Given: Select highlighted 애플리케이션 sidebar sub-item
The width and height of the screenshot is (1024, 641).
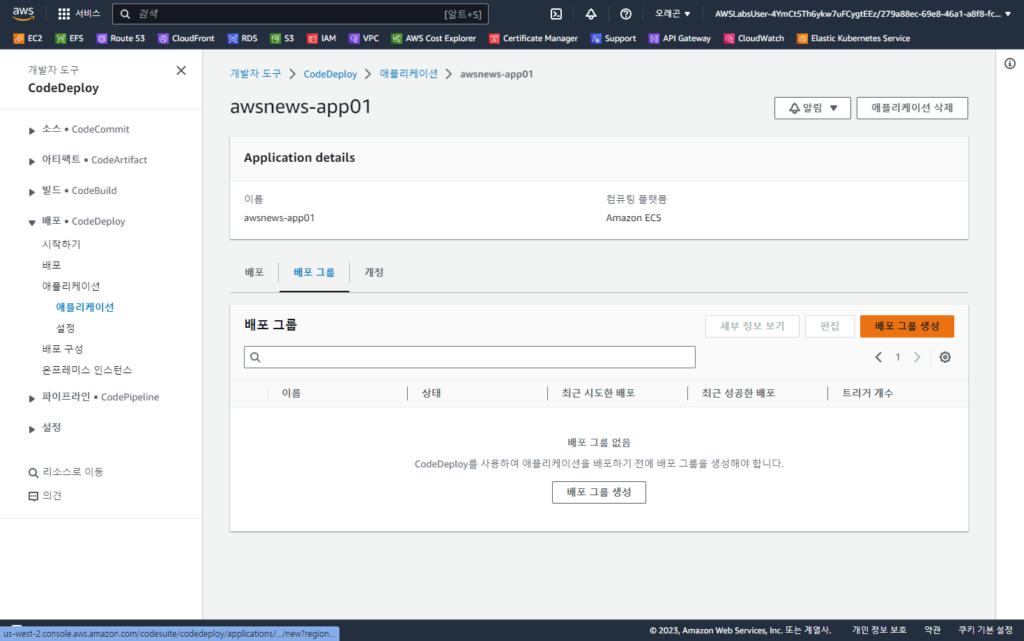Looking at the screenshot, I should pos(85,307).
